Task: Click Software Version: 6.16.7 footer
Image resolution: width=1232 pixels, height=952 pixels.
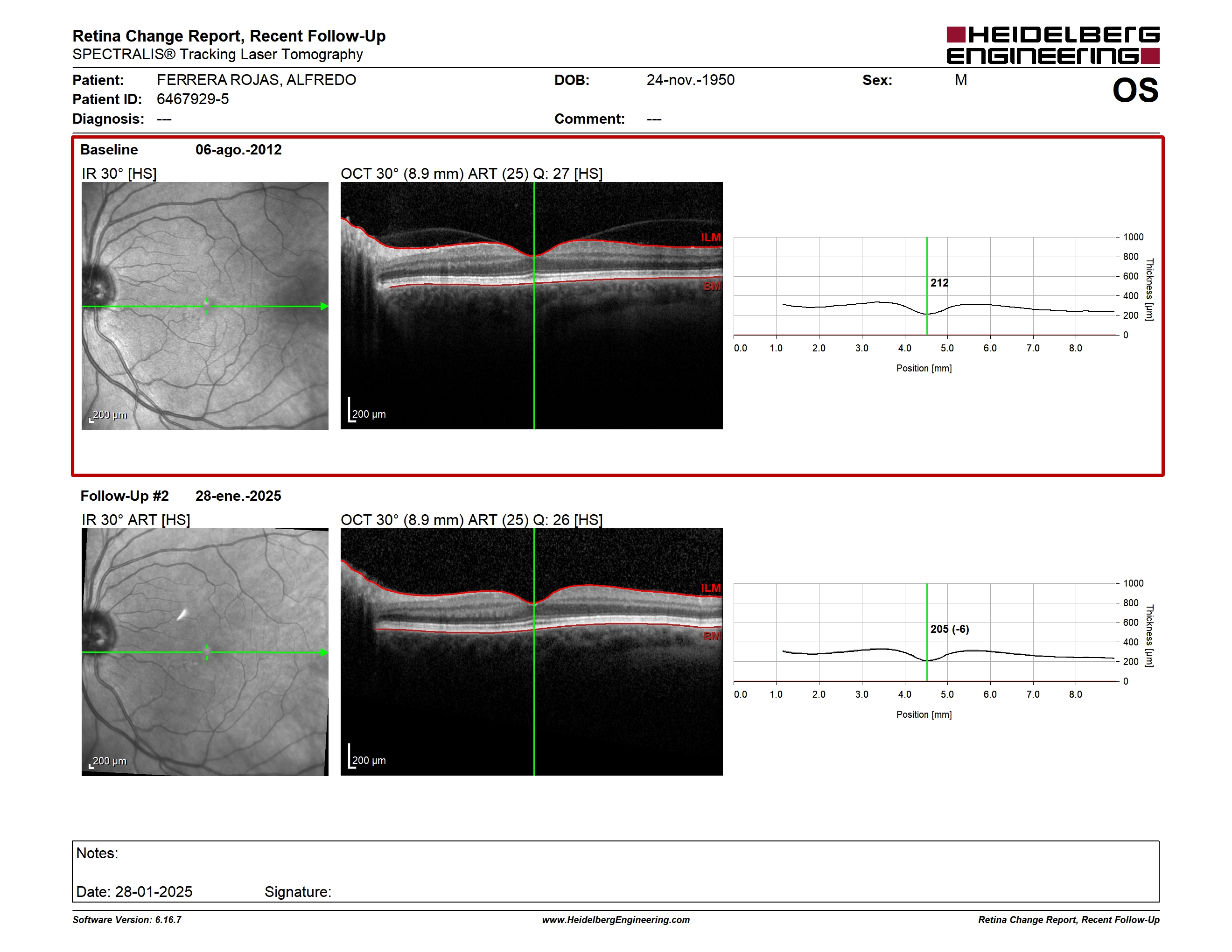Action: tap(127, 920)
